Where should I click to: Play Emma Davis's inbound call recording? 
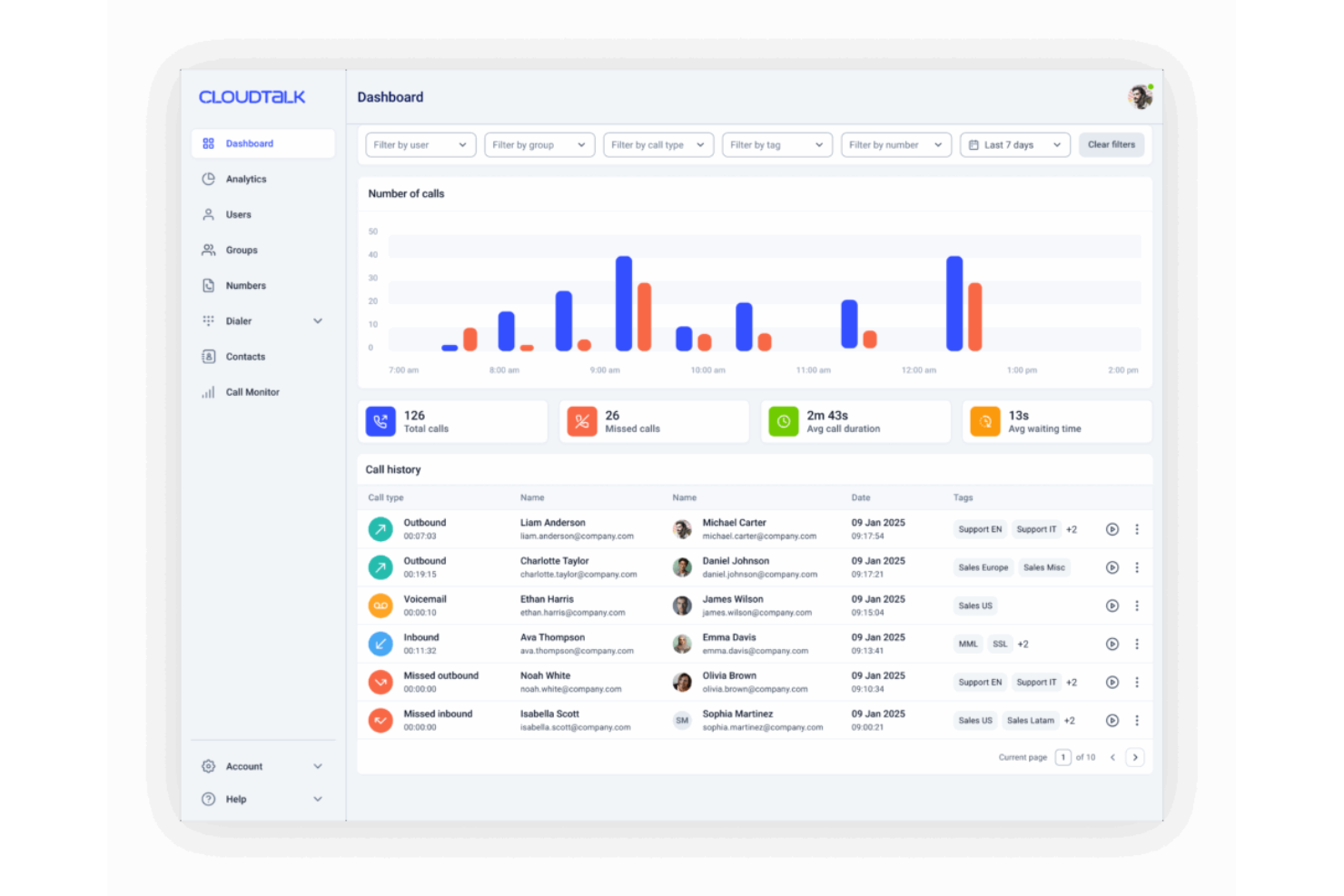point(1112,644)
